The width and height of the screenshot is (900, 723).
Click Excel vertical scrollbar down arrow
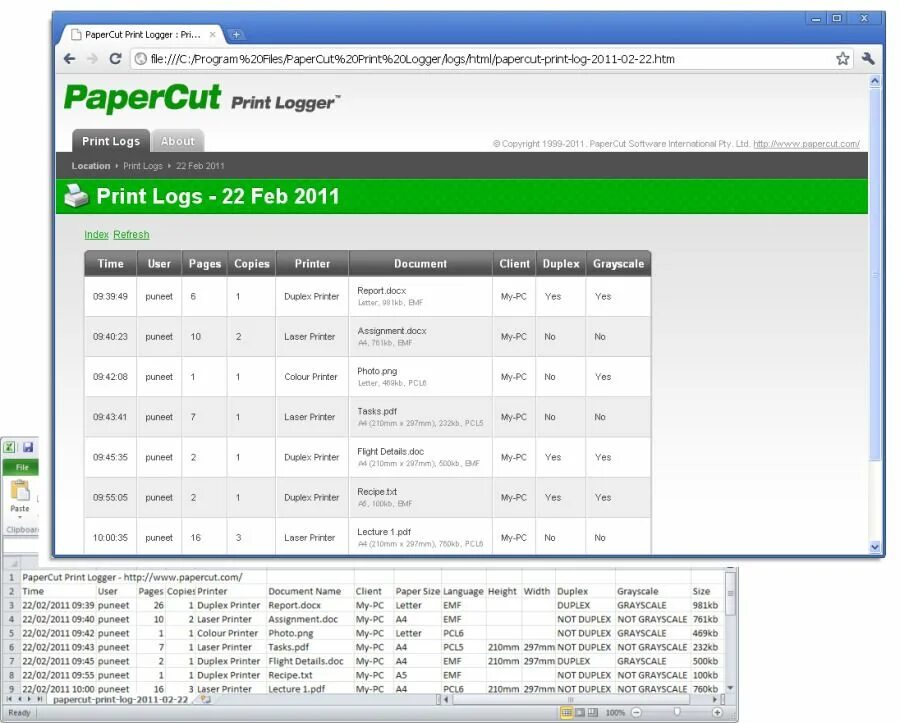click(730, 687)
